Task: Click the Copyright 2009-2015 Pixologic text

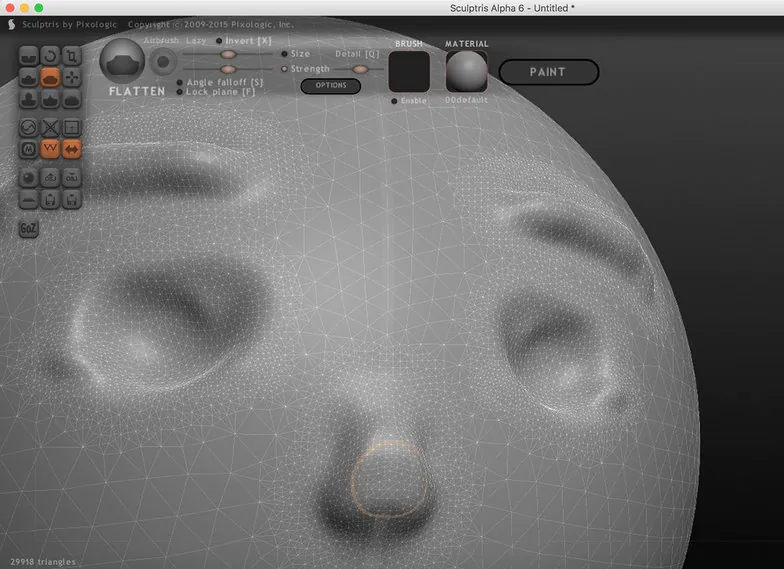Action: tap(210, 24)
